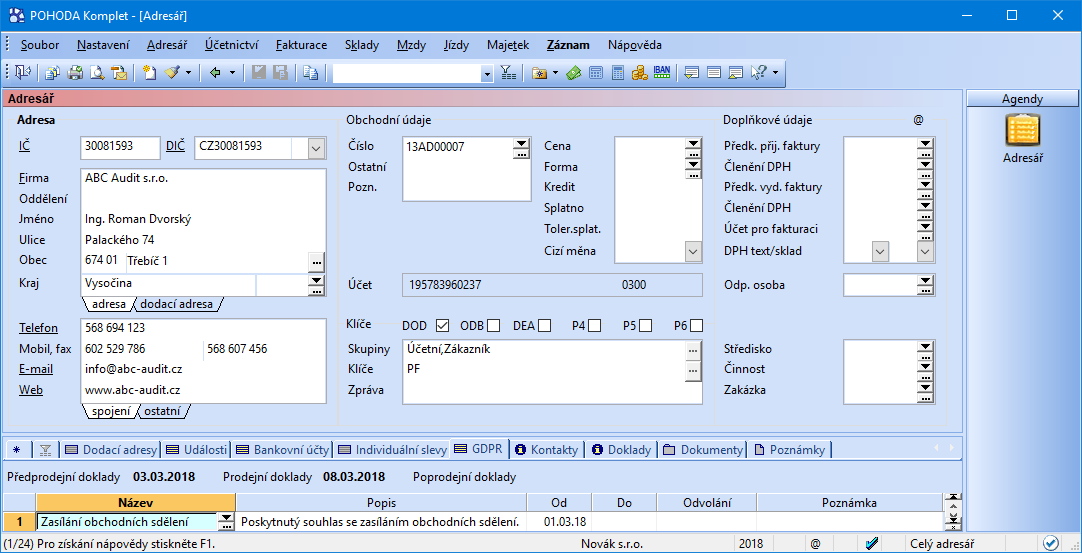Click the back arrow toolbar icon
The height and width of the screenshot is (553, 1082).
click(x=215, y=72)
